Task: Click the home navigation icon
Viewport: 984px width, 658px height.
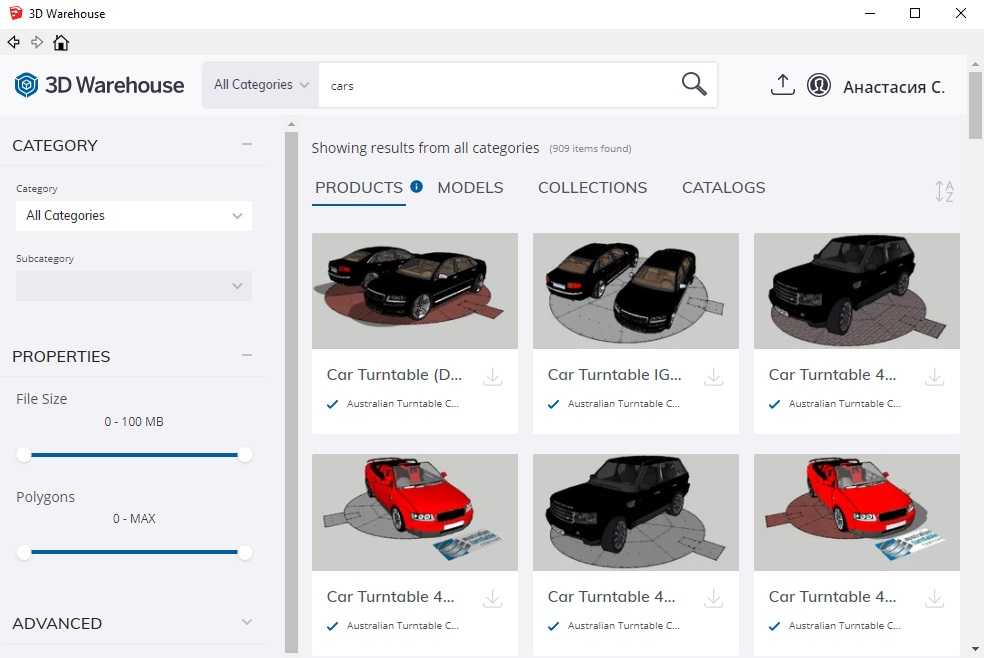Action: pos(61,42)
